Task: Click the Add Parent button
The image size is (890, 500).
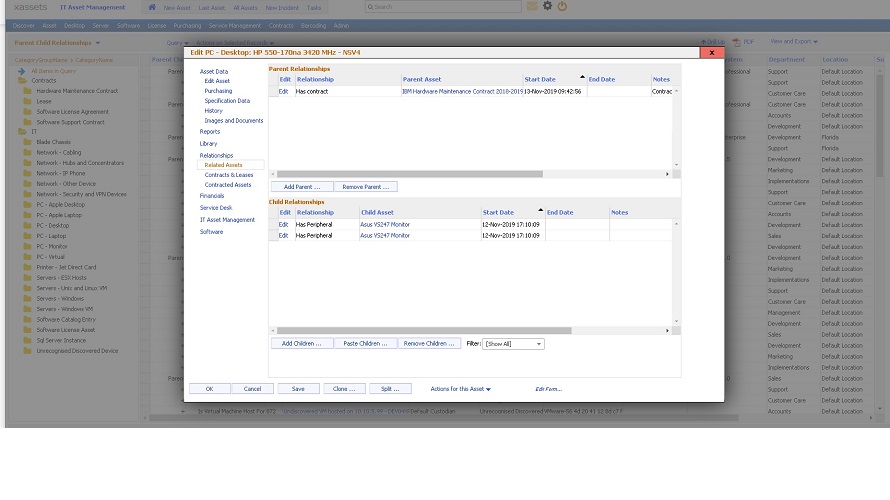Action: point(301,187)
